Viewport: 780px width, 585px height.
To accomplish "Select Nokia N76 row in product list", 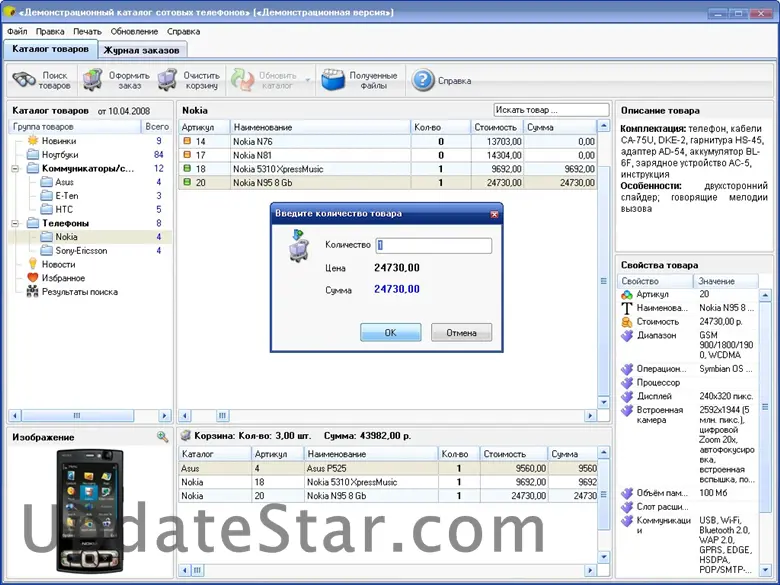I will (x=388, y=141).
